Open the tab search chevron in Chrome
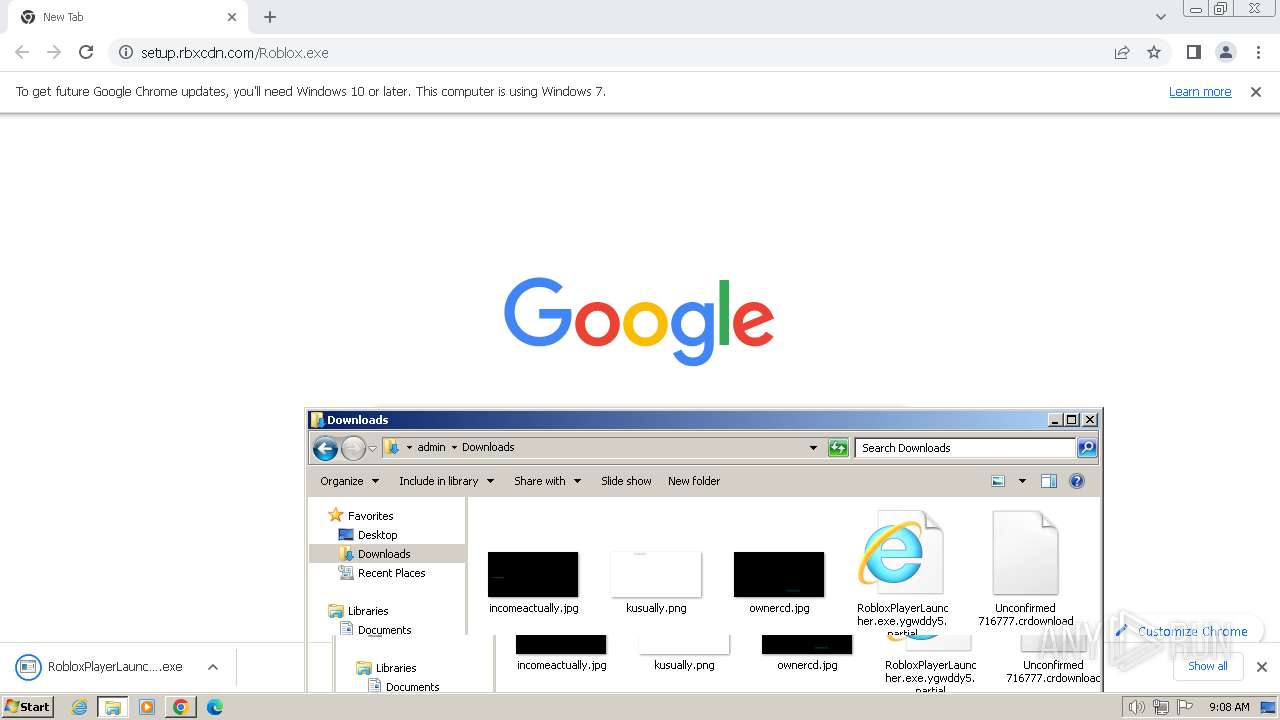This screenshot has height=720, width=1280. pos(1161,16)
